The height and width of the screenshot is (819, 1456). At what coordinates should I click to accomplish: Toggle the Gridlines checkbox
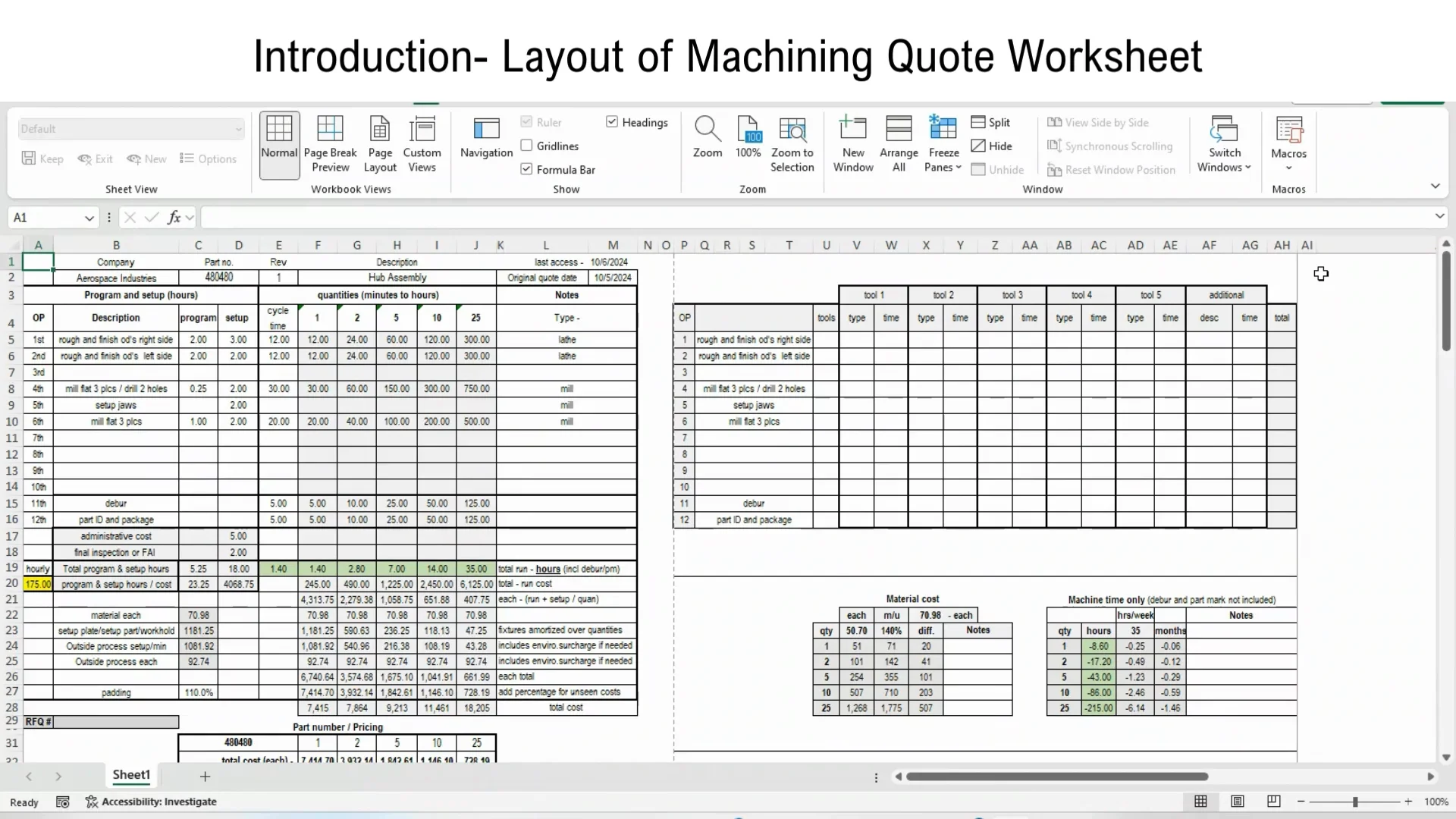(526, 146)
